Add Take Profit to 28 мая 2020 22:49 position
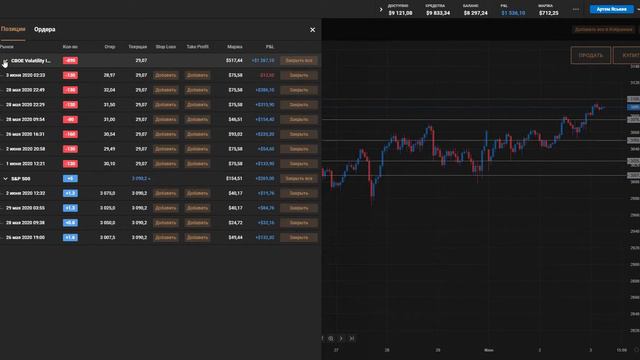640x360 pixels. click(197, 90)
